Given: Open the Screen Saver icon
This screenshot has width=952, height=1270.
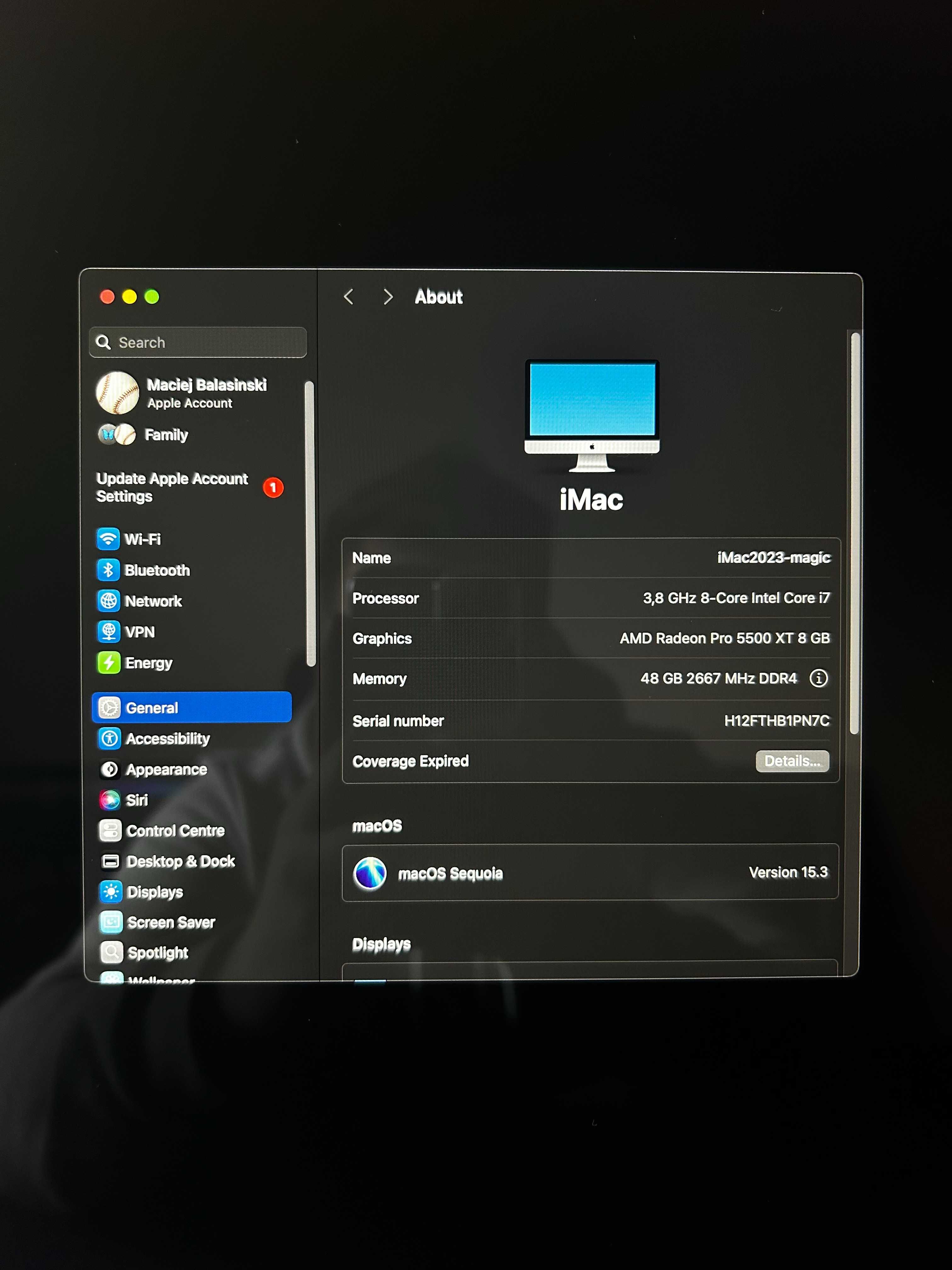Looking at the screenshot, I should tap(111, 922).
